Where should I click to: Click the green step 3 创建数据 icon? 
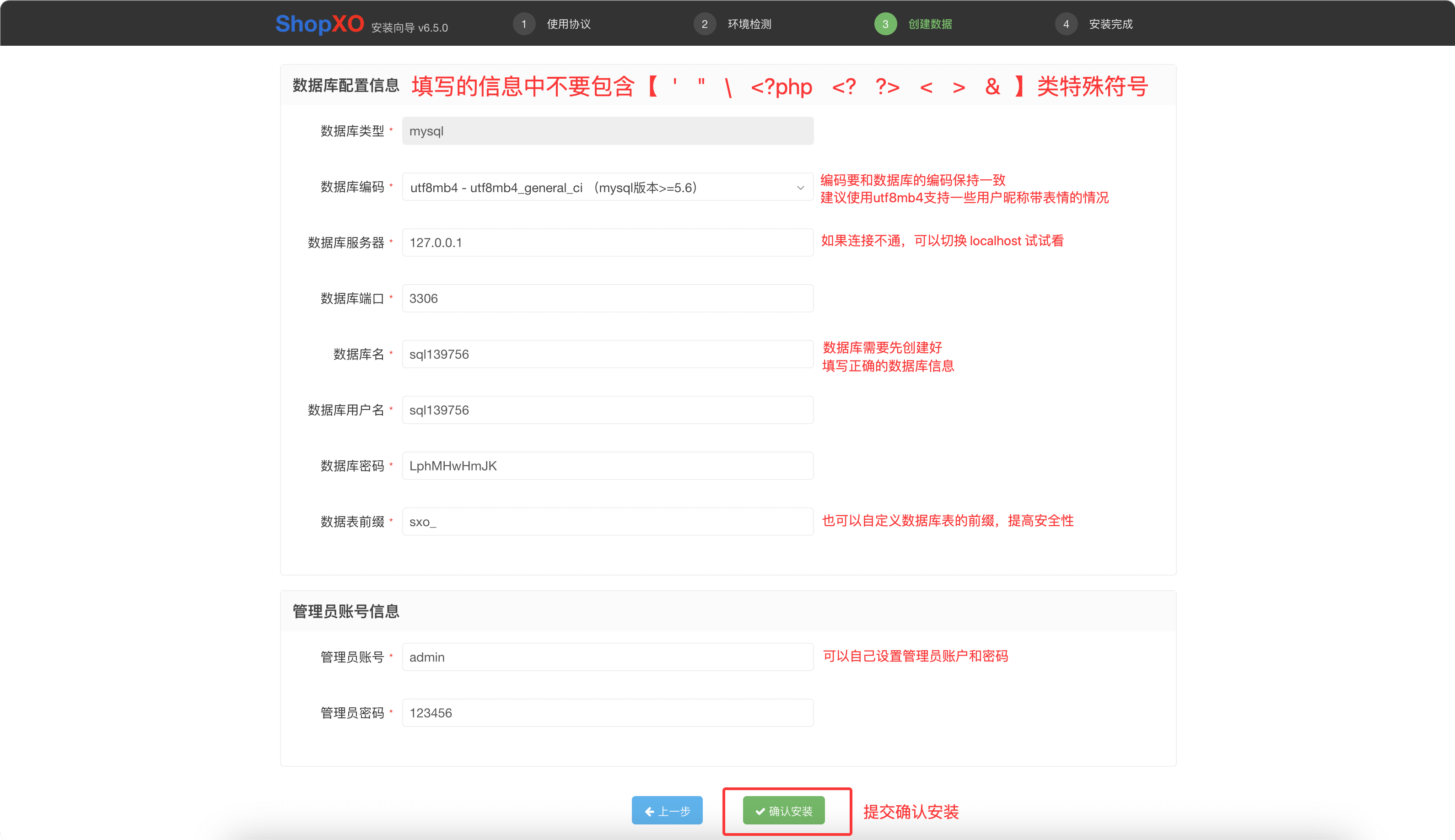(x=885, y=24)
